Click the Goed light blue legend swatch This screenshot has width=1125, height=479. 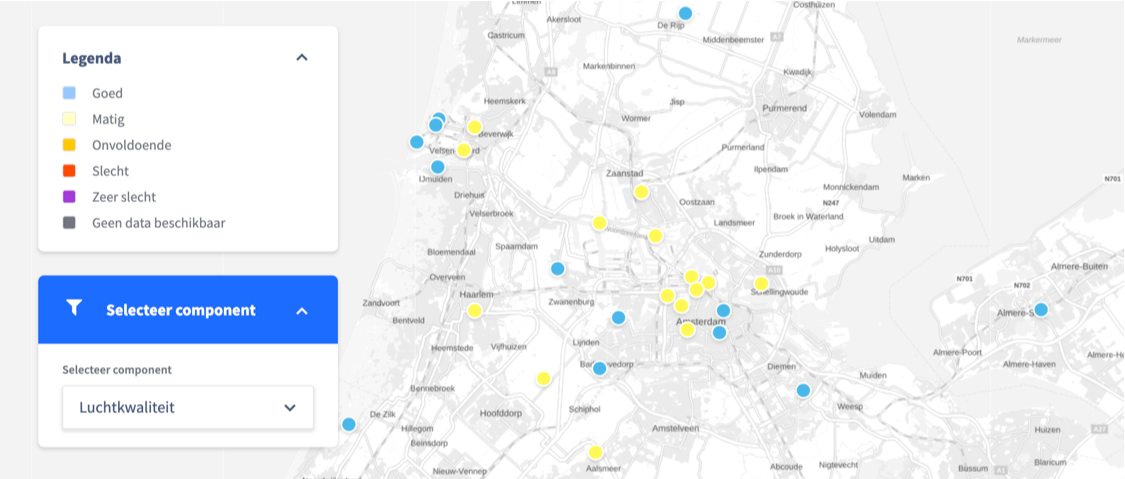pyautogui.click(x=69, y=93)
